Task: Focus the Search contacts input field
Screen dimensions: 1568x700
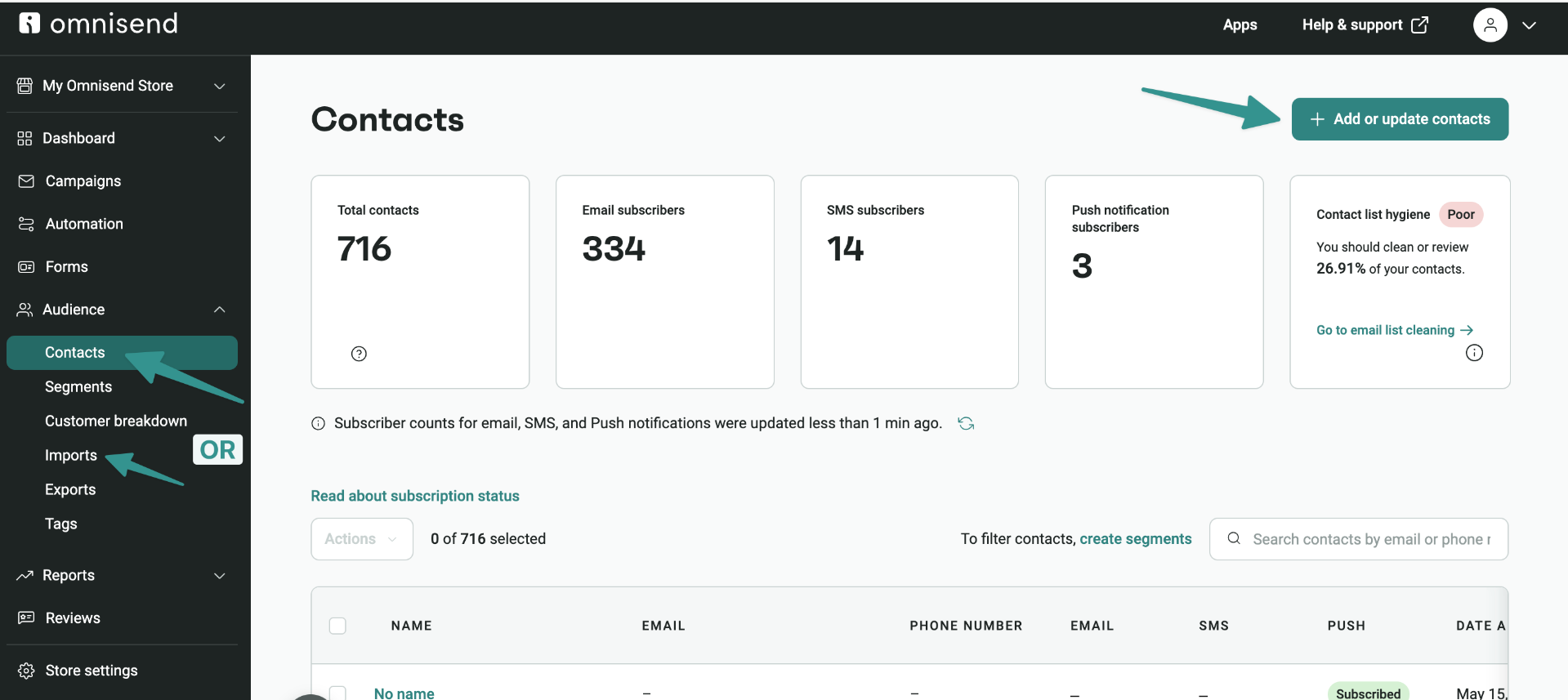Action: (1358, 539)
